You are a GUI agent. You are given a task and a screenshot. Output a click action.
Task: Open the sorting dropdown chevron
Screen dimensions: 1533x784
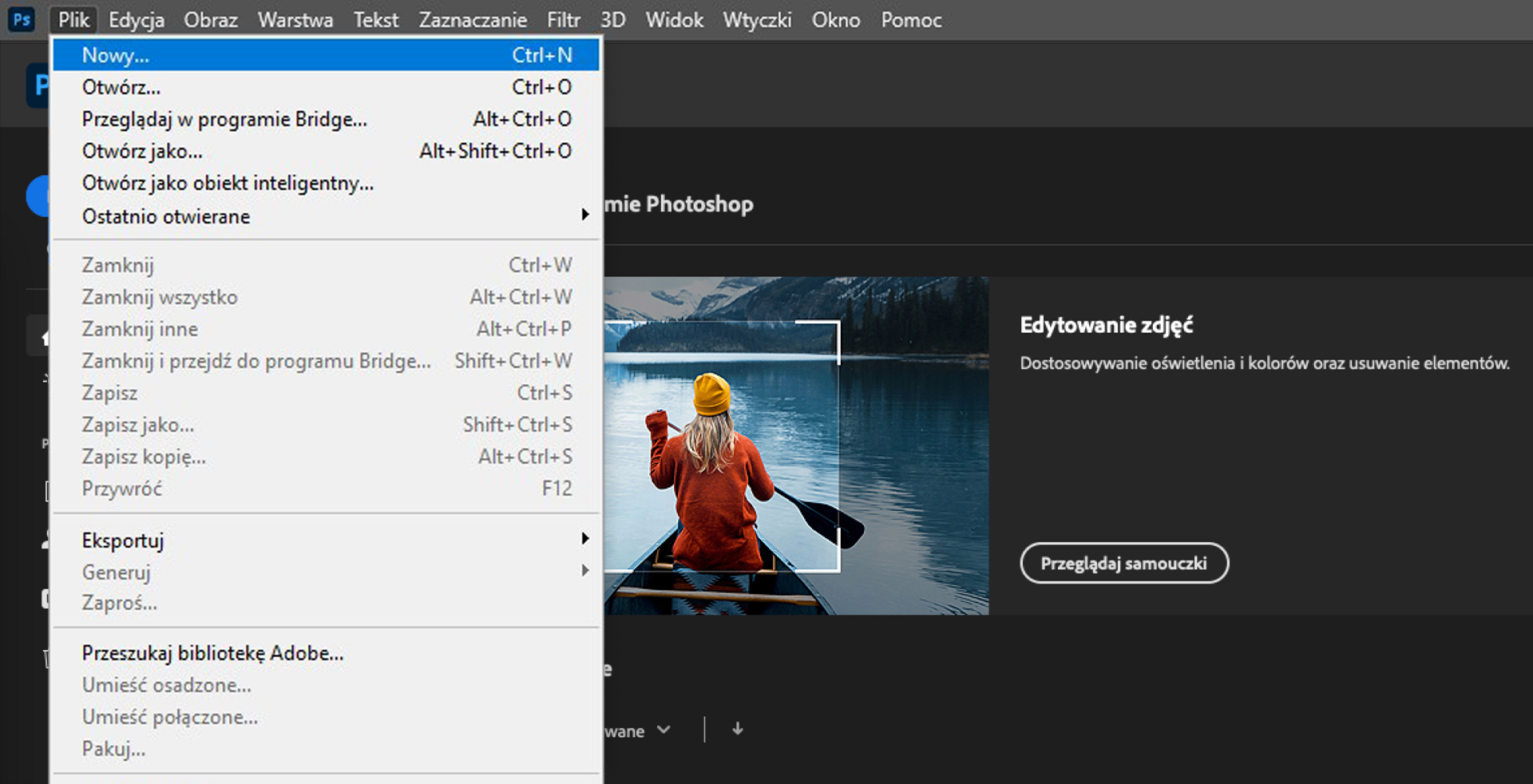tap(664, 730)
